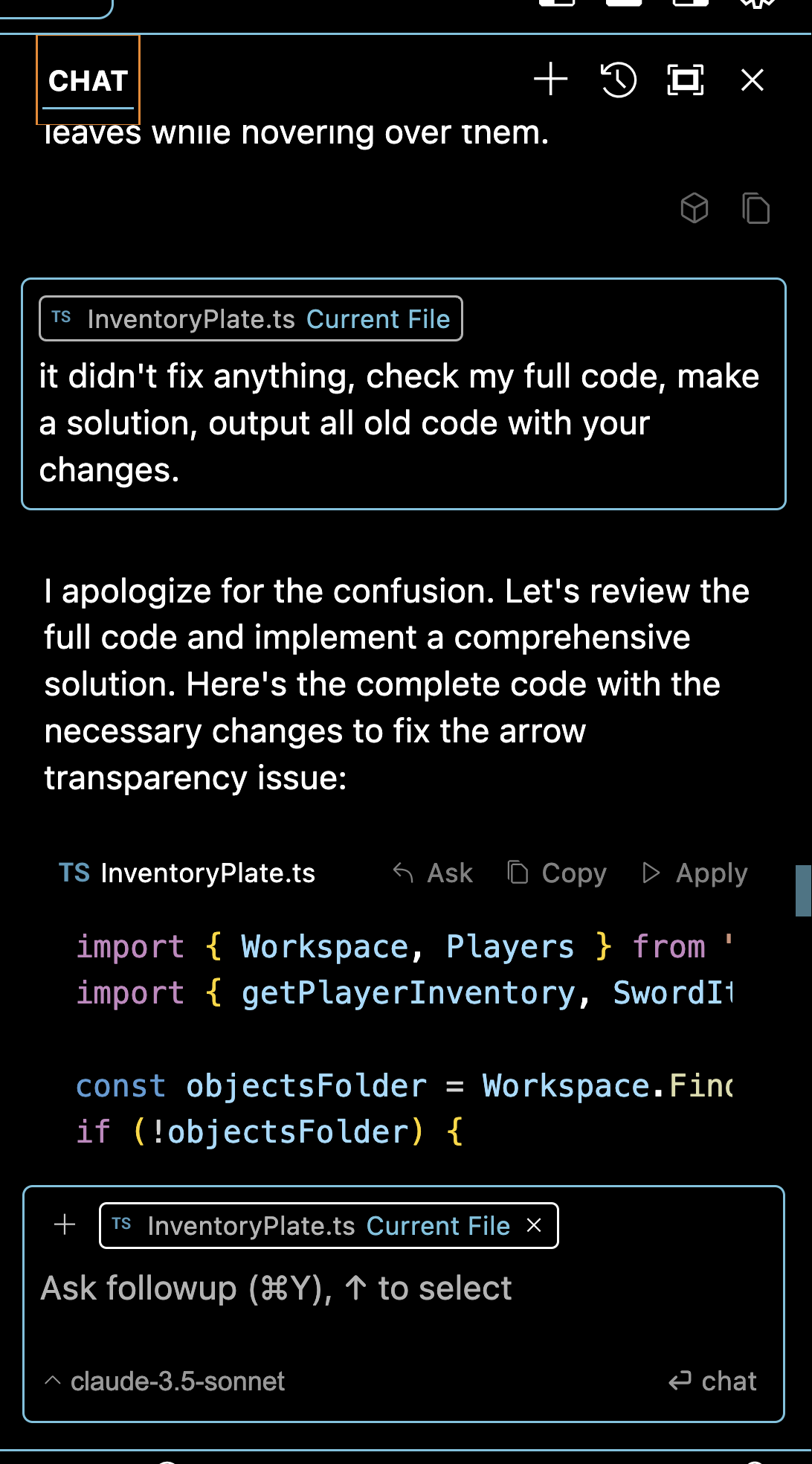Open chat history clock icon

tap(619, 80)
